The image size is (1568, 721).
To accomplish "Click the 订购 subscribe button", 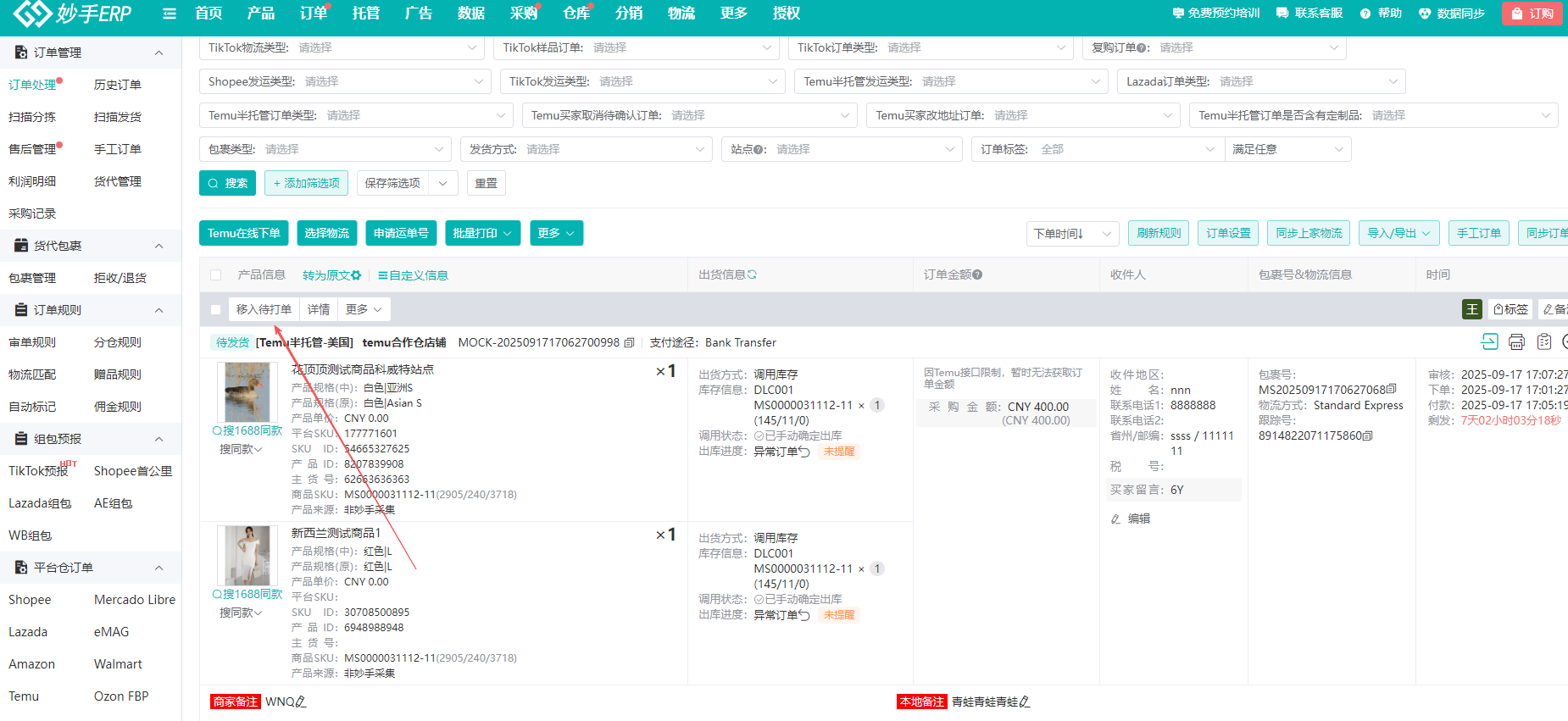I will point(1532,14).
